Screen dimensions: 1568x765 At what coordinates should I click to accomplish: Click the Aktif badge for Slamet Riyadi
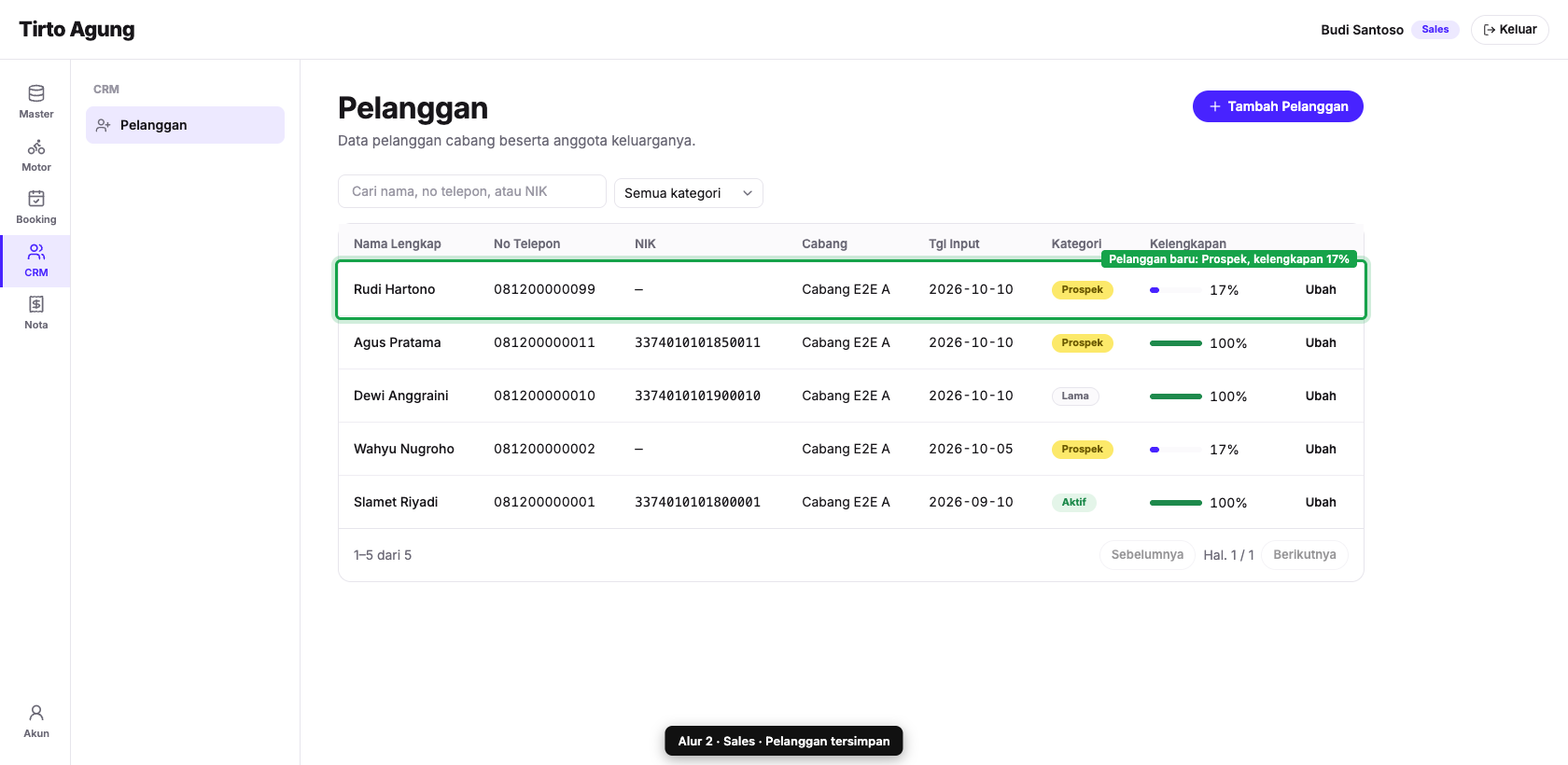(1073, 502)
